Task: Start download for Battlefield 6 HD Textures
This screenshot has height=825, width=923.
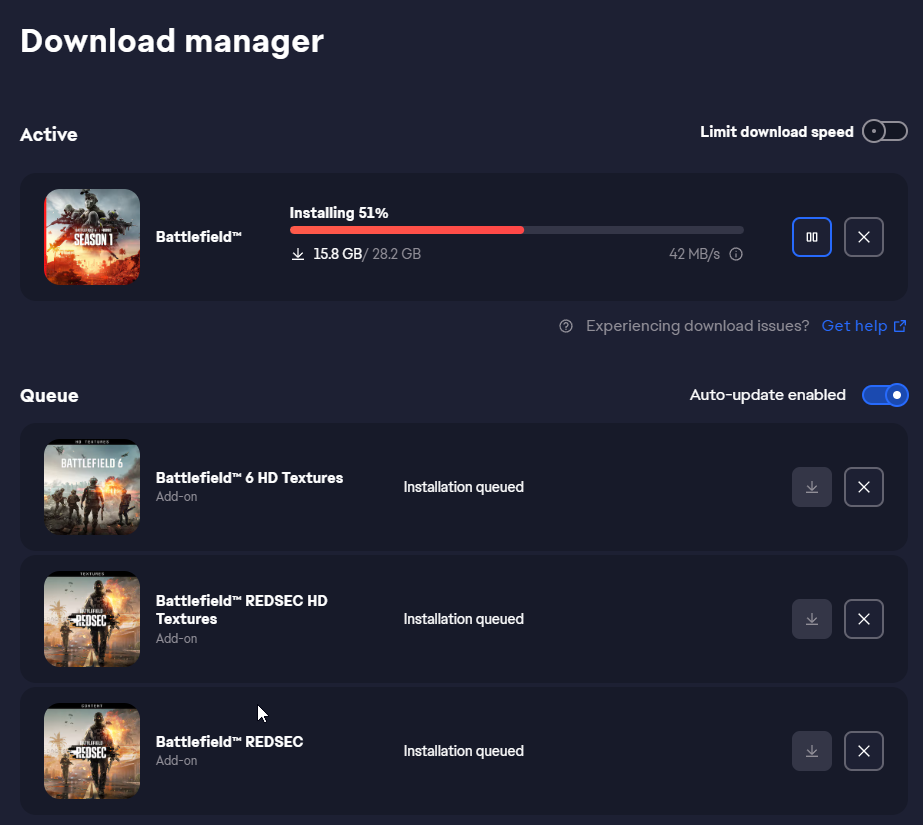Action: click(x=811, y=487)
